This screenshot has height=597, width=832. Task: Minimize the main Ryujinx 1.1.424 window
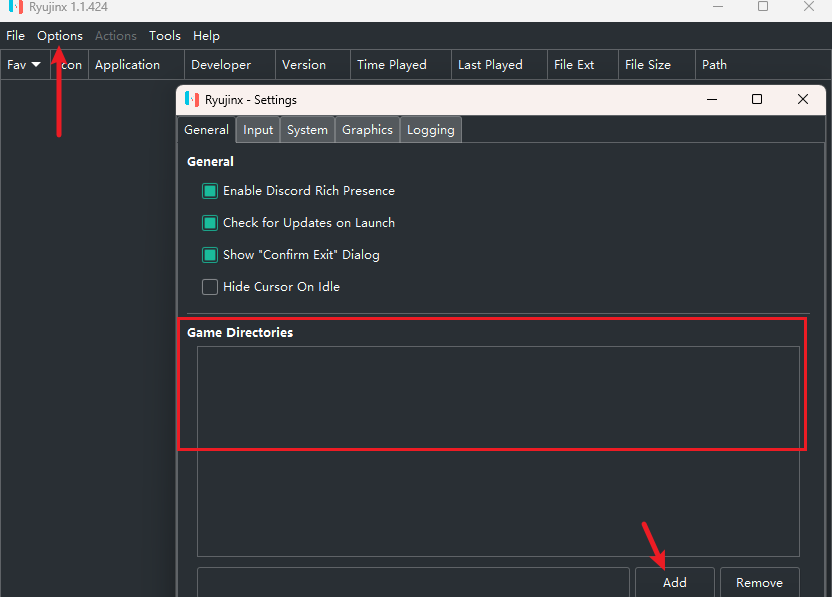click(x=718, y=6)
